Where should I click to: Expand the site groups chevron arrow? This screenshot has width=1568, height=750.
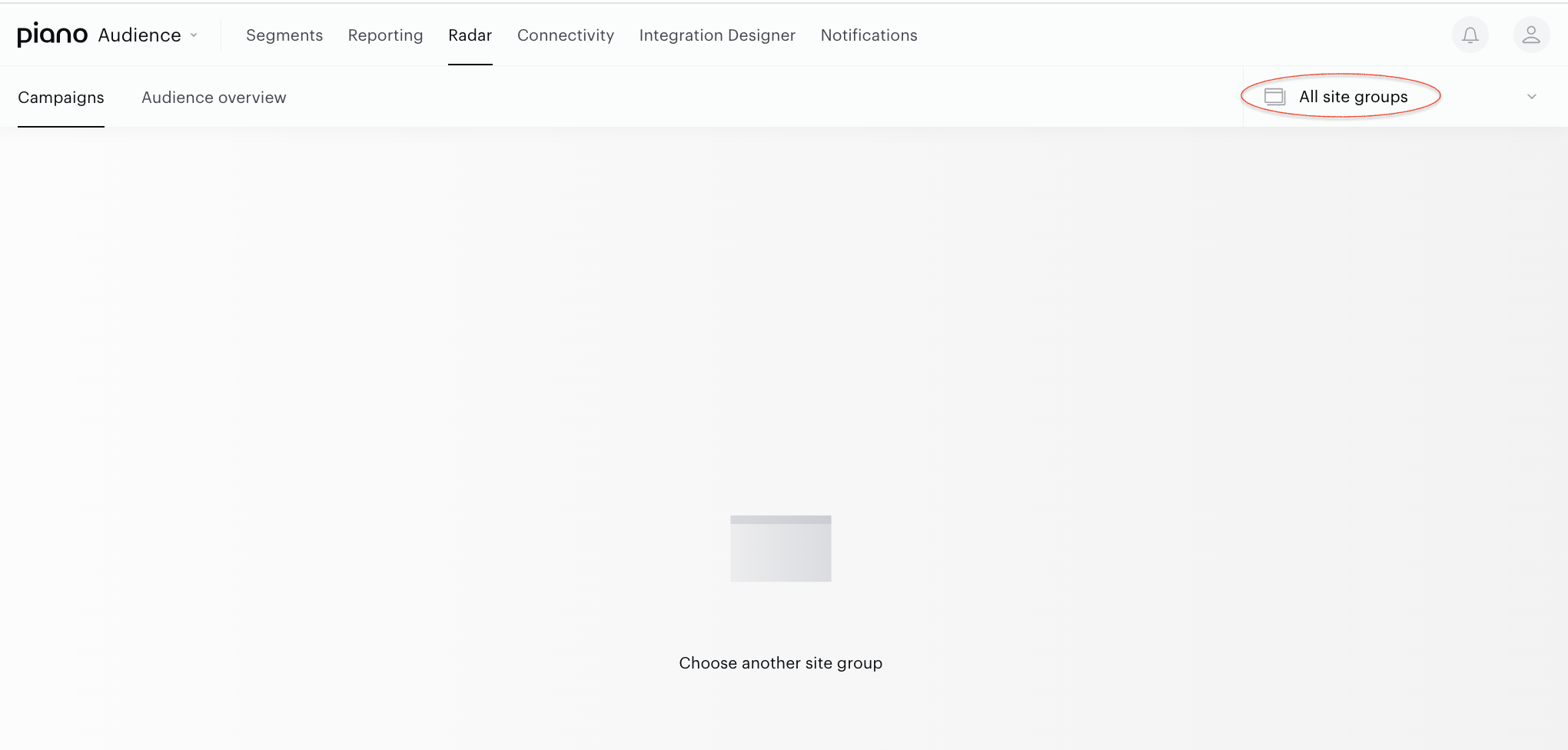(1532, 97)
